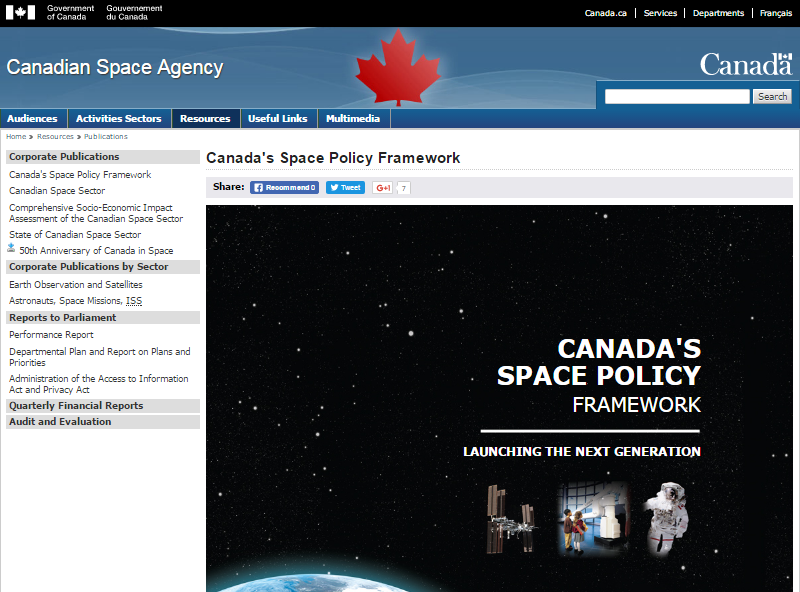The width and height of the screenshot is (800, 592).
Task: Open the Activities Sectors menu
Action: tap(119, 118)
